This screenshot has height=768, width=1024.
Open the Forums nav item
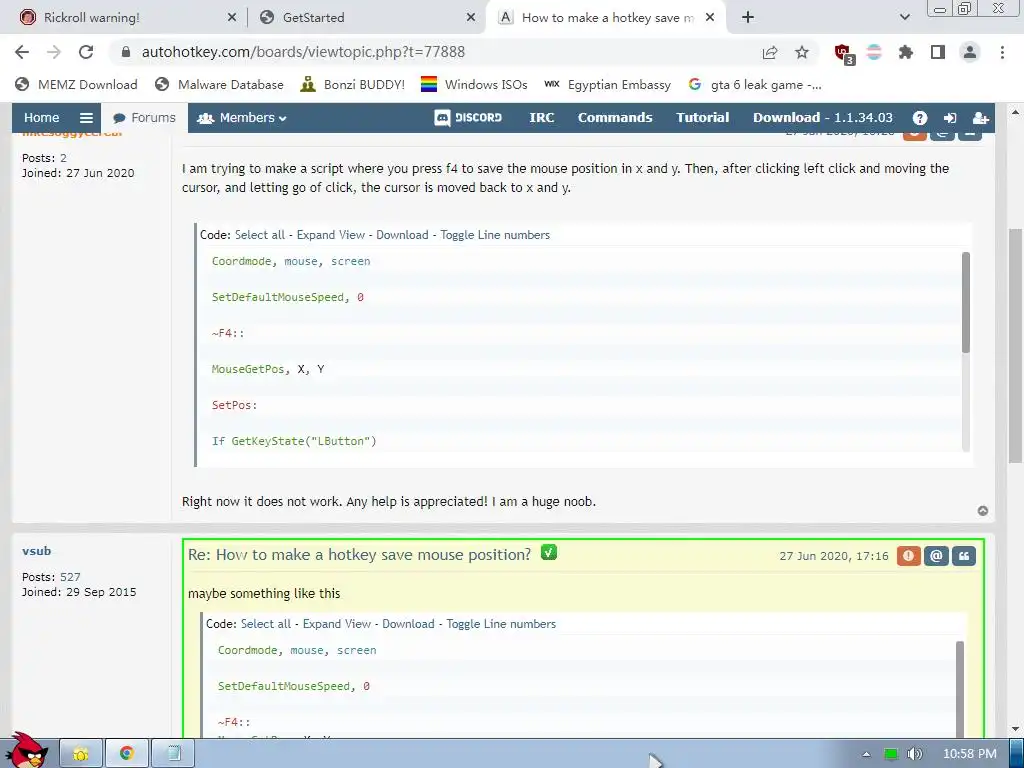(144, 118)
